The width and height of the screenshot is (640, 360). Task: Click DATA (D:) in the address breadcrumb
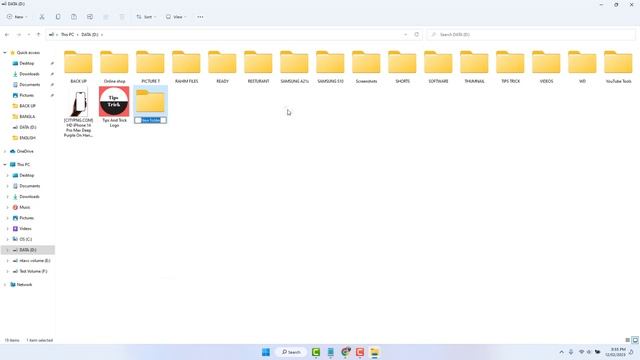90,35
